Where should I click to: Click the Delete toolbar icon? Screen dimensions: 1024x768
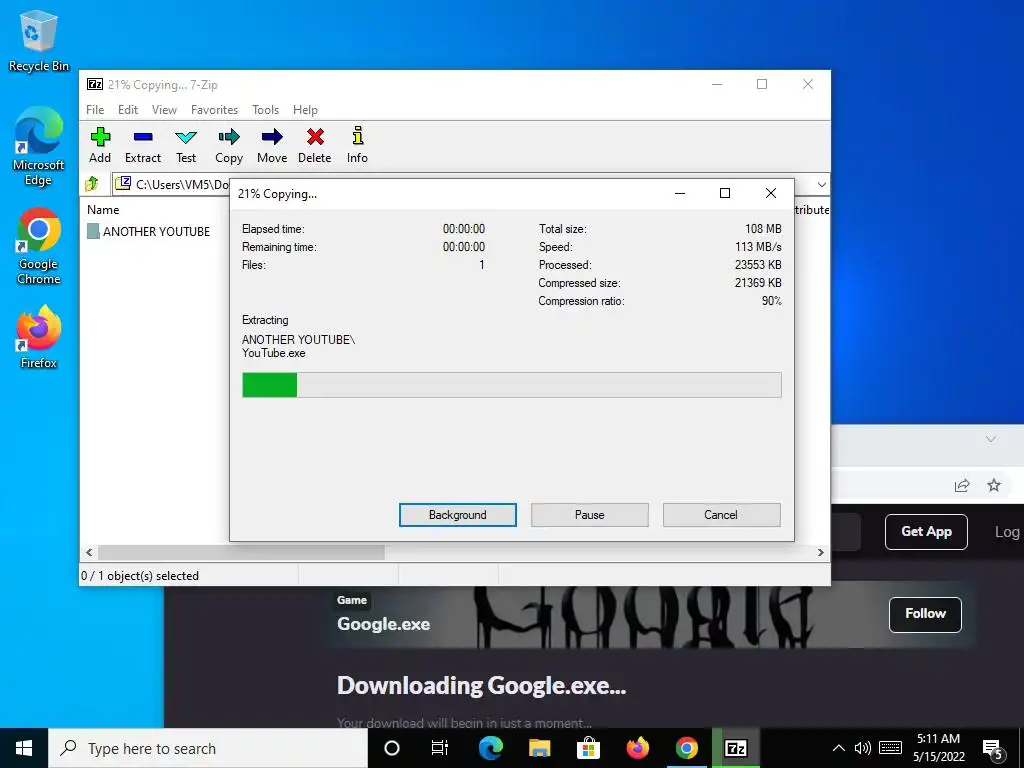(x=315, y=145)
